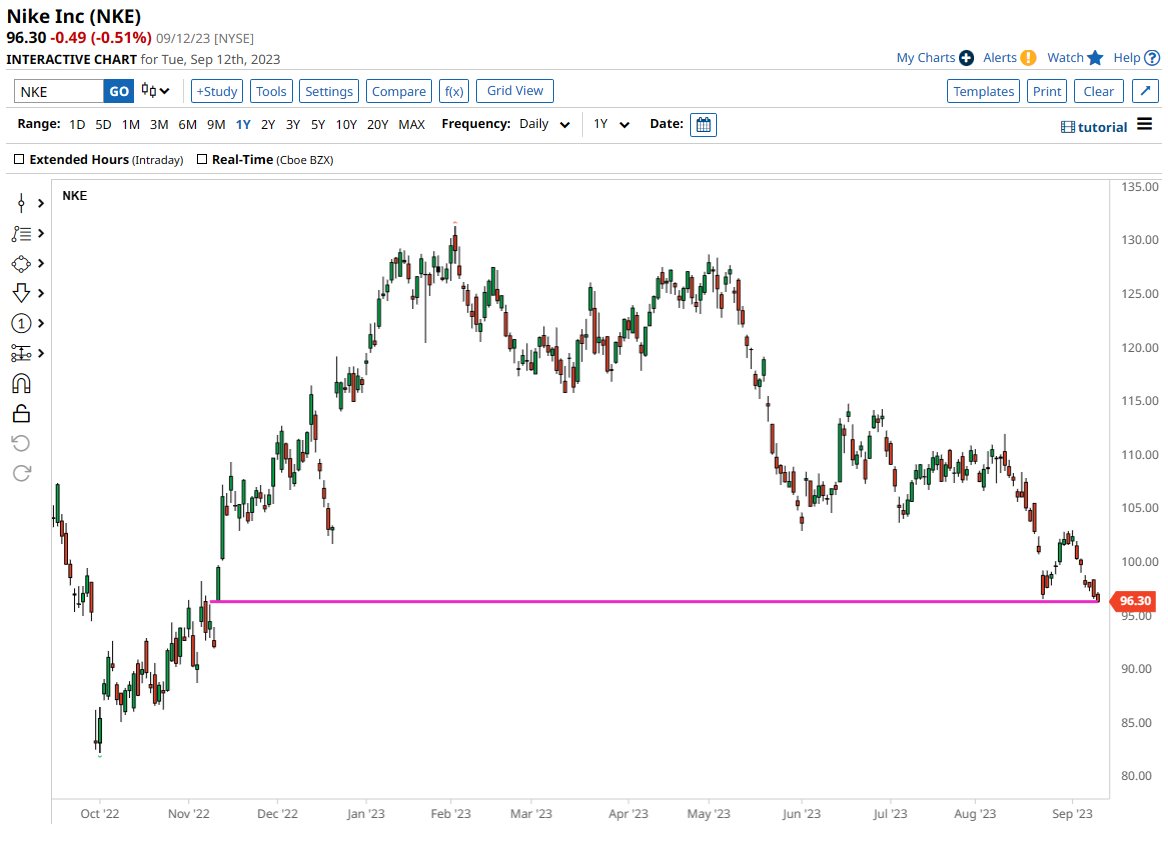Open the Date calendar picker icon

(703, 124)
